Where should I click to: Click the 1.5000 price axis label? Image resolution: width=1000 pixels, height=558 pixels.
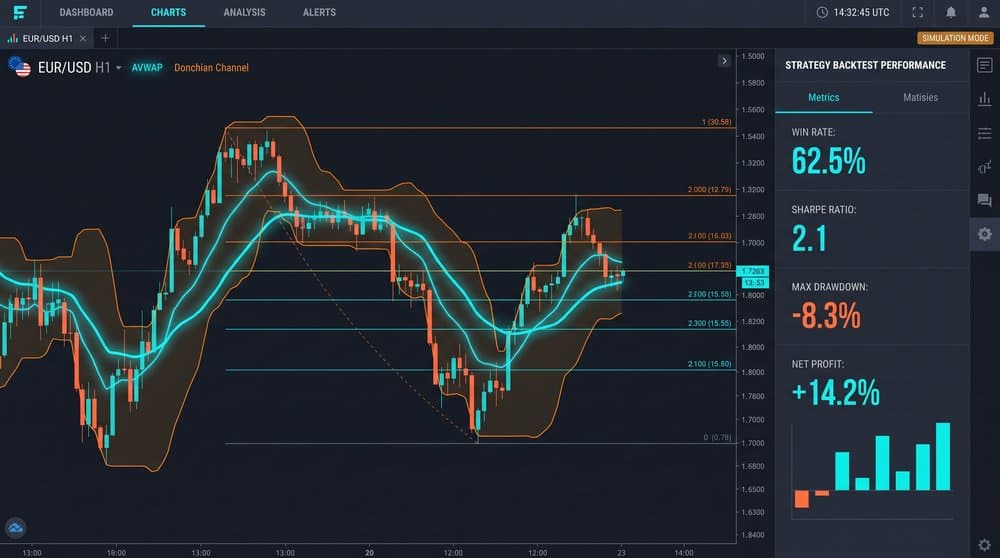753,56
